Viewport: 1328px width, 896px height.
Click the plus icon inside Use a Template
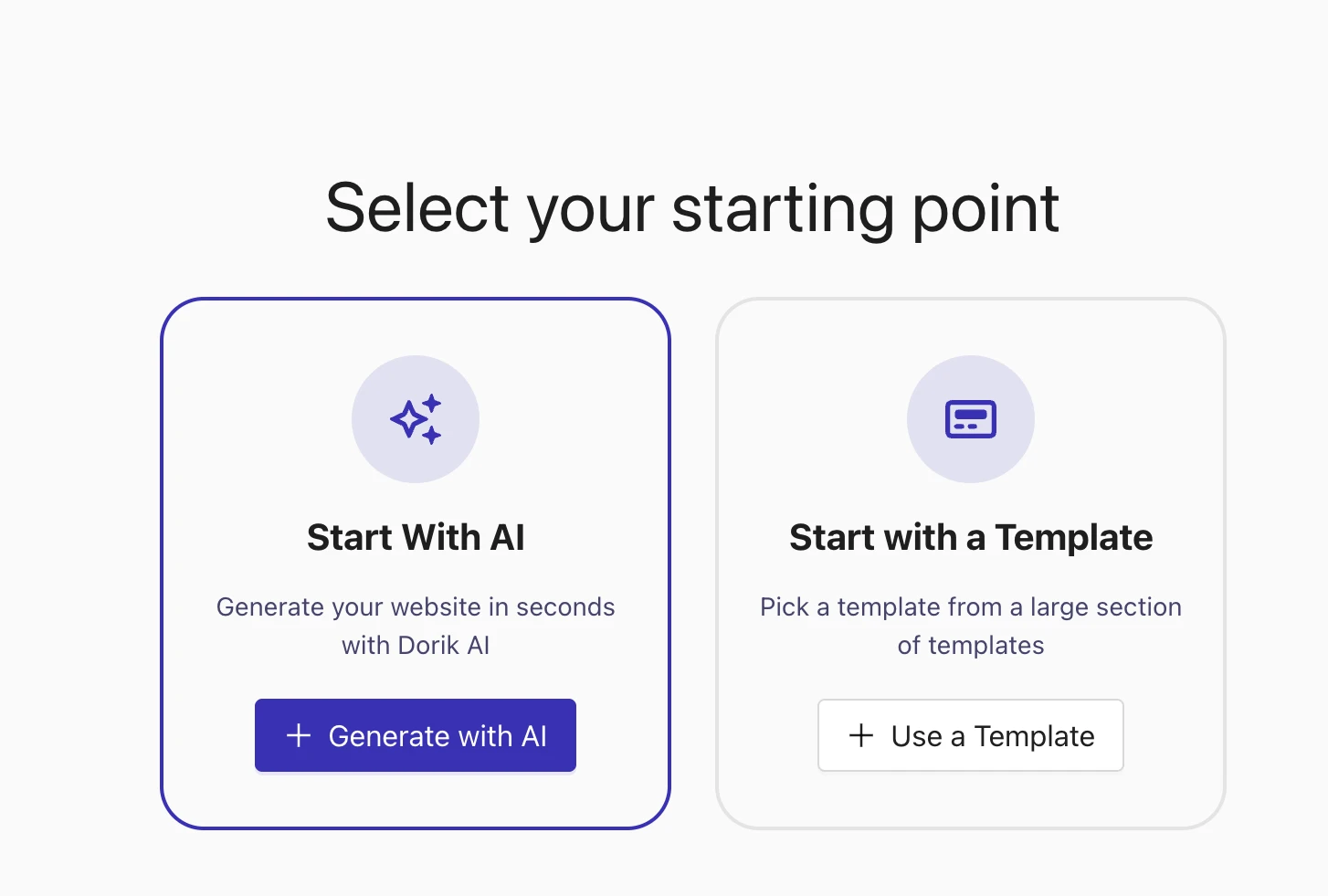[x=861, y=735]
